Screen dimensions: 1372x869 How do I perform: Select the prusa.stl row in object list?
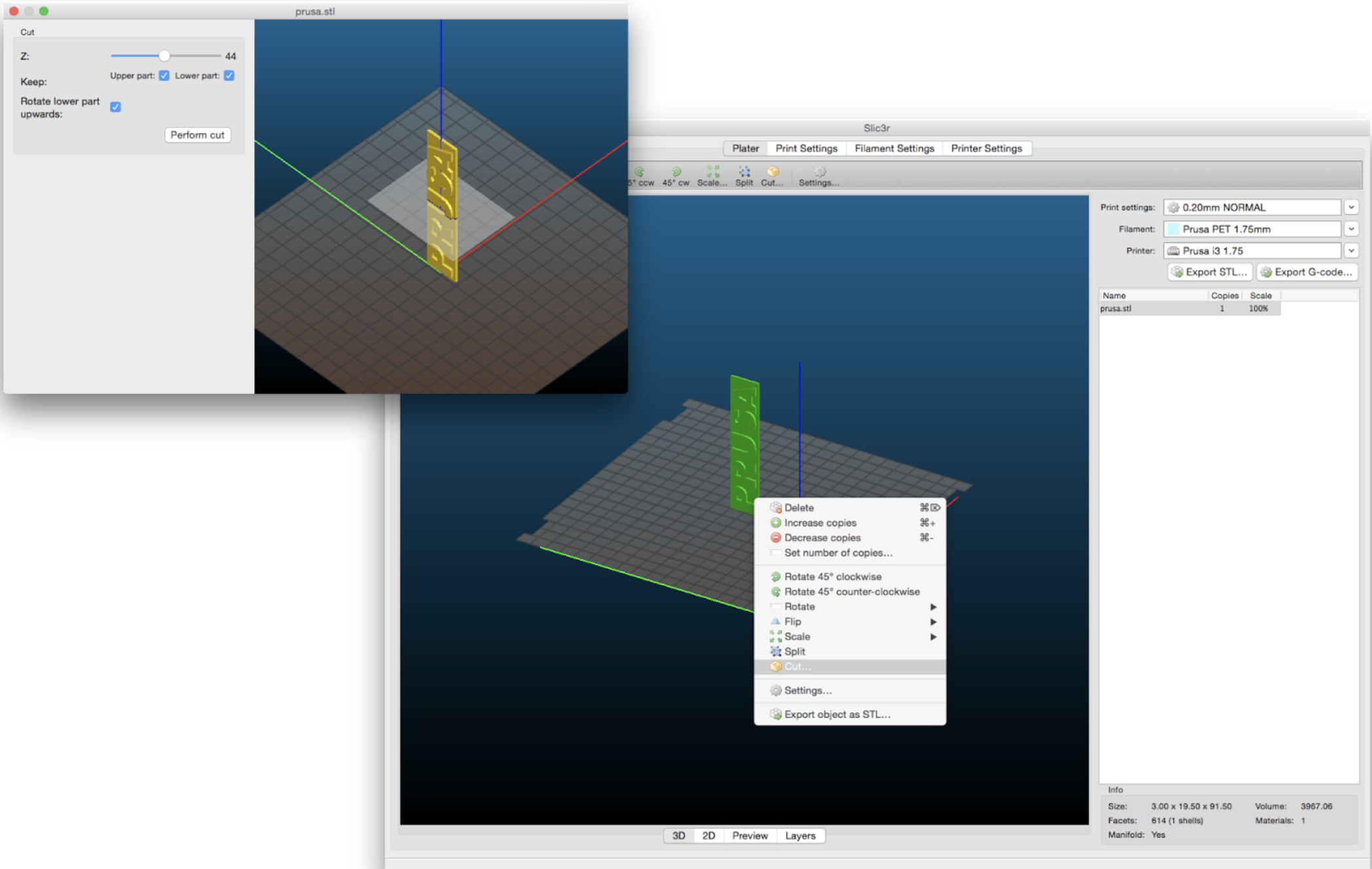pyautogui.click(x=1190, y=308)
